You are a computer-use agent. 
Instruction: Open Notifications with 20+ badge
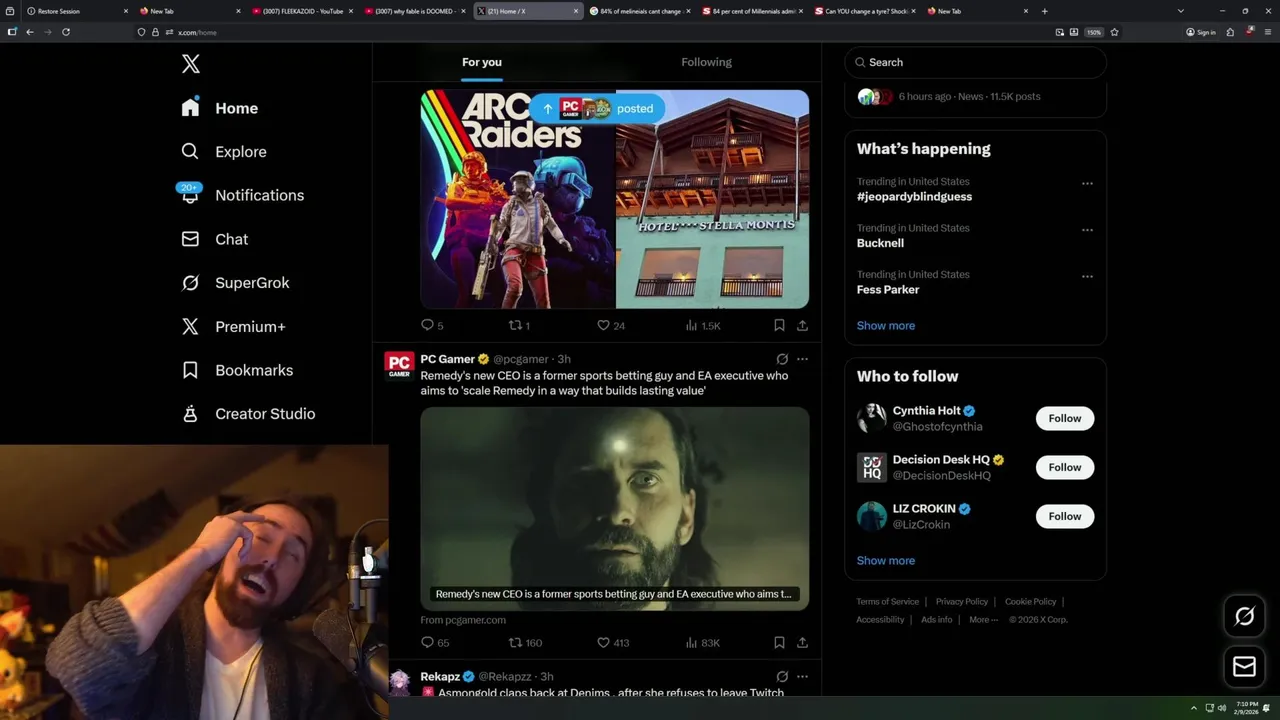point(242,195)
